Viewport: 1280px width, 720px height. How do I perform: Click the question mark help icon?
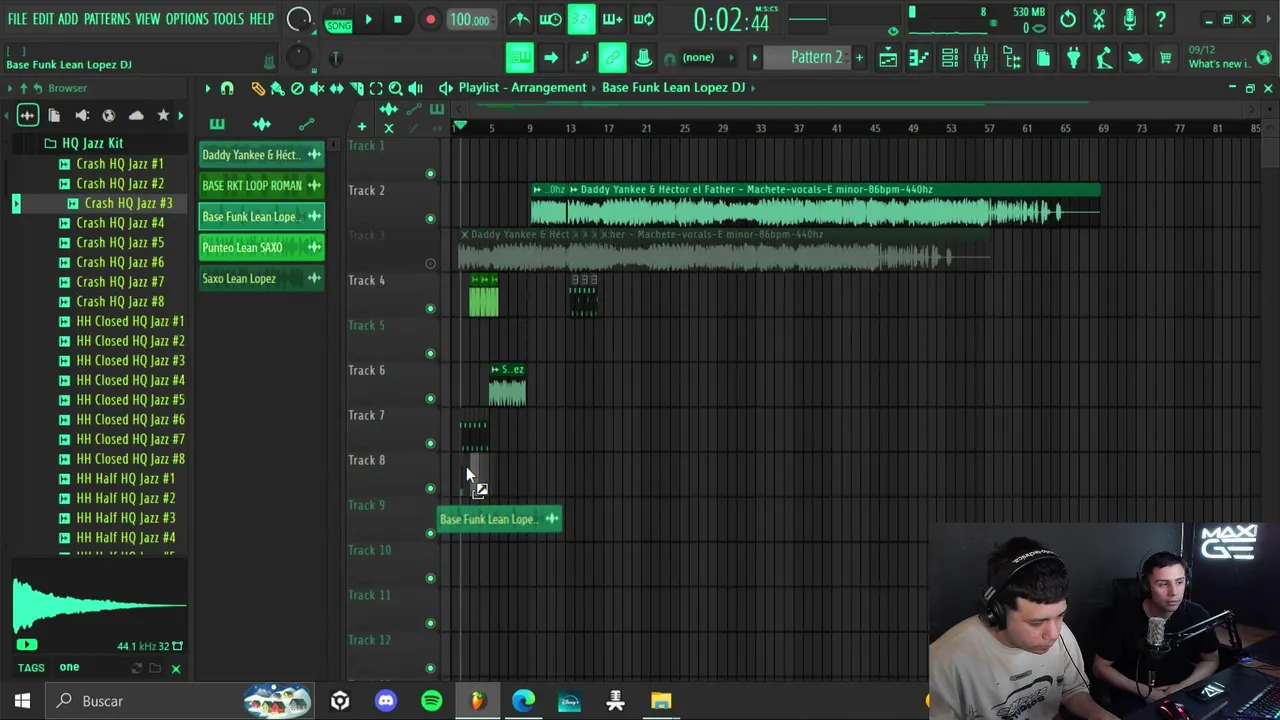[1160, 19]
